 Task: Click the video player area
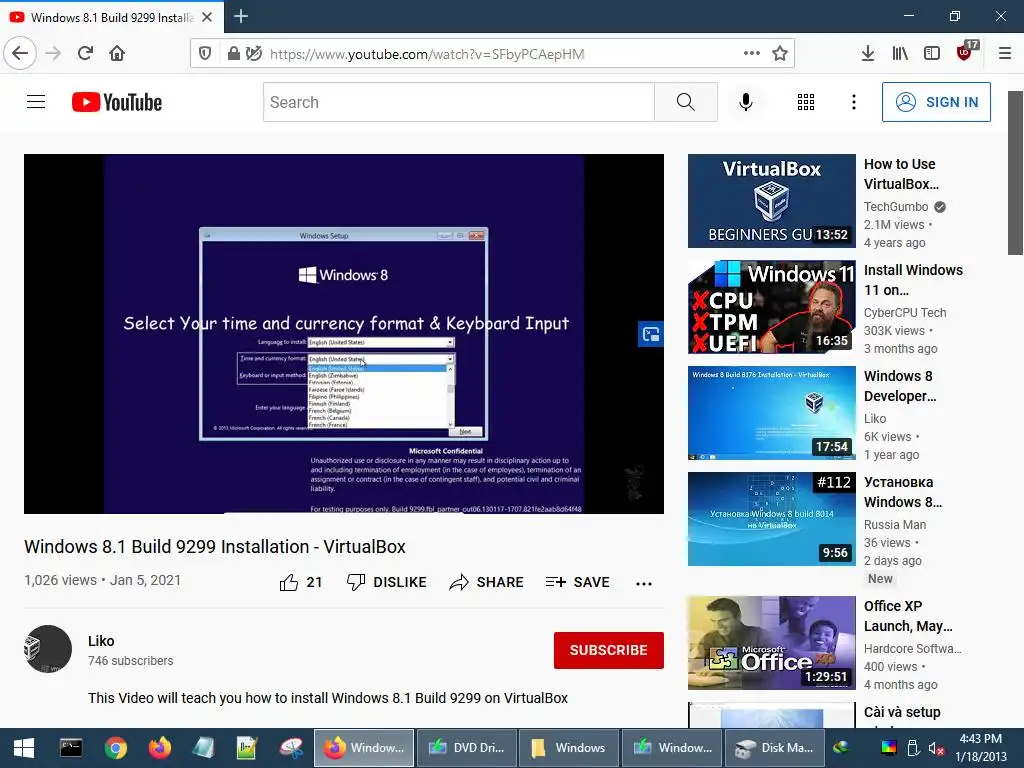pos(344,334)
